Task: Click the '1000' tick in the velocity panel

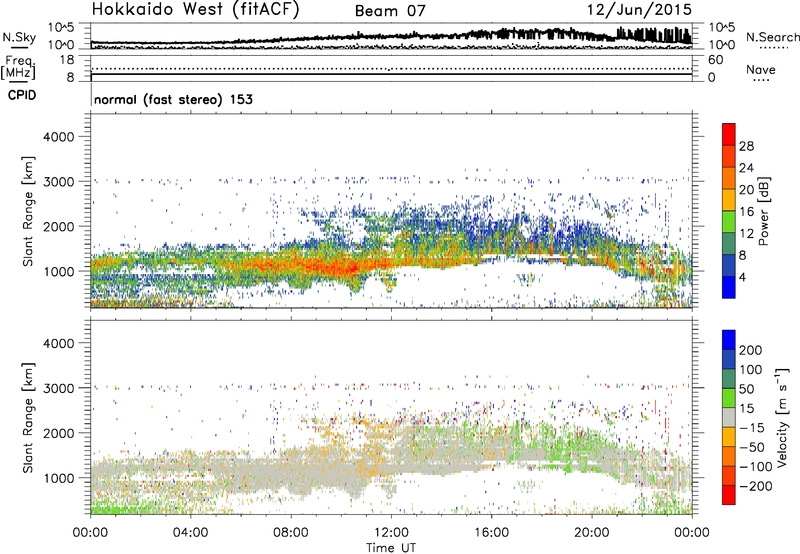Action: pos(59,478)
